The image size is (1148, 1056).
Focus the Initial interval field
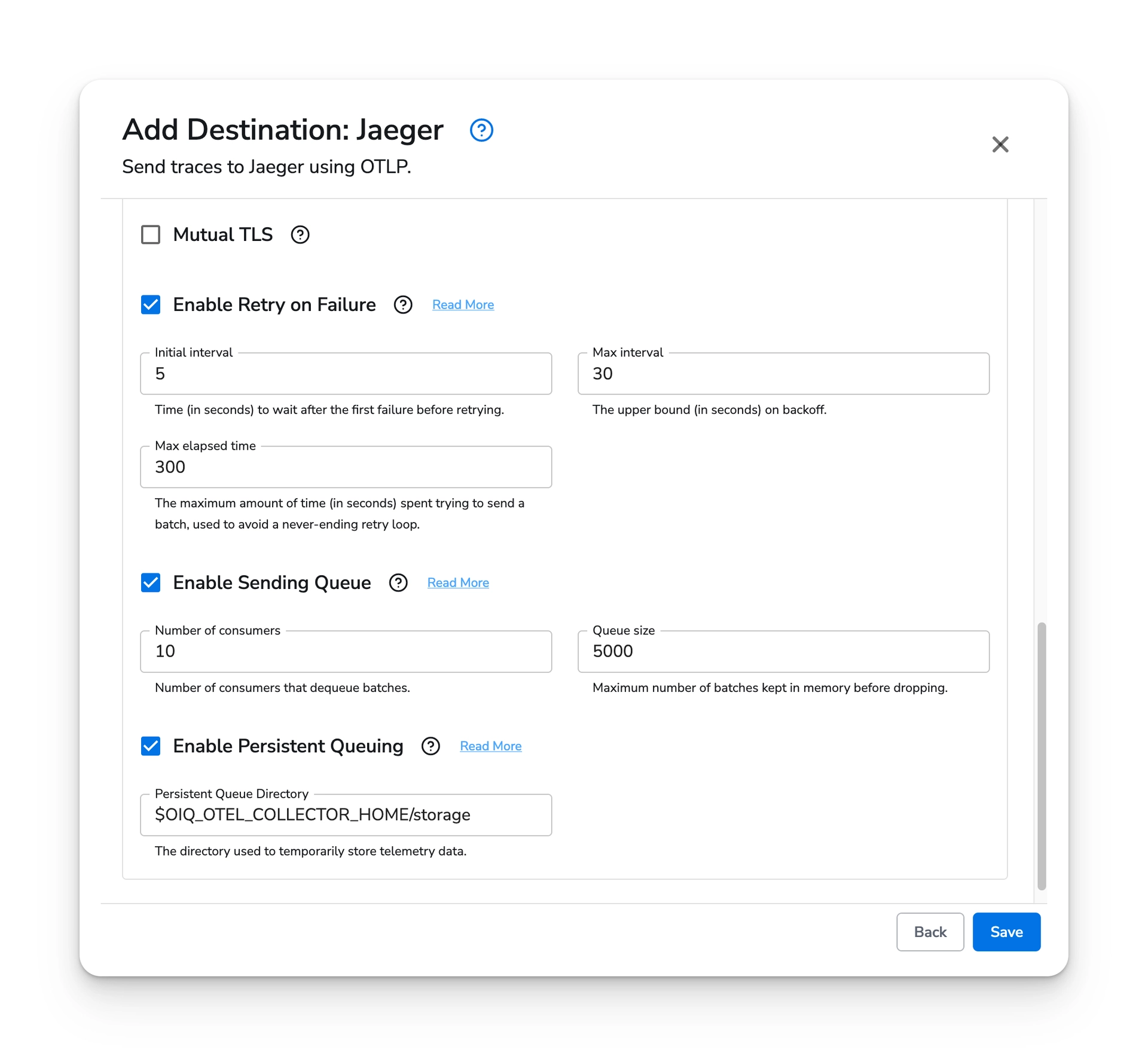346,373
